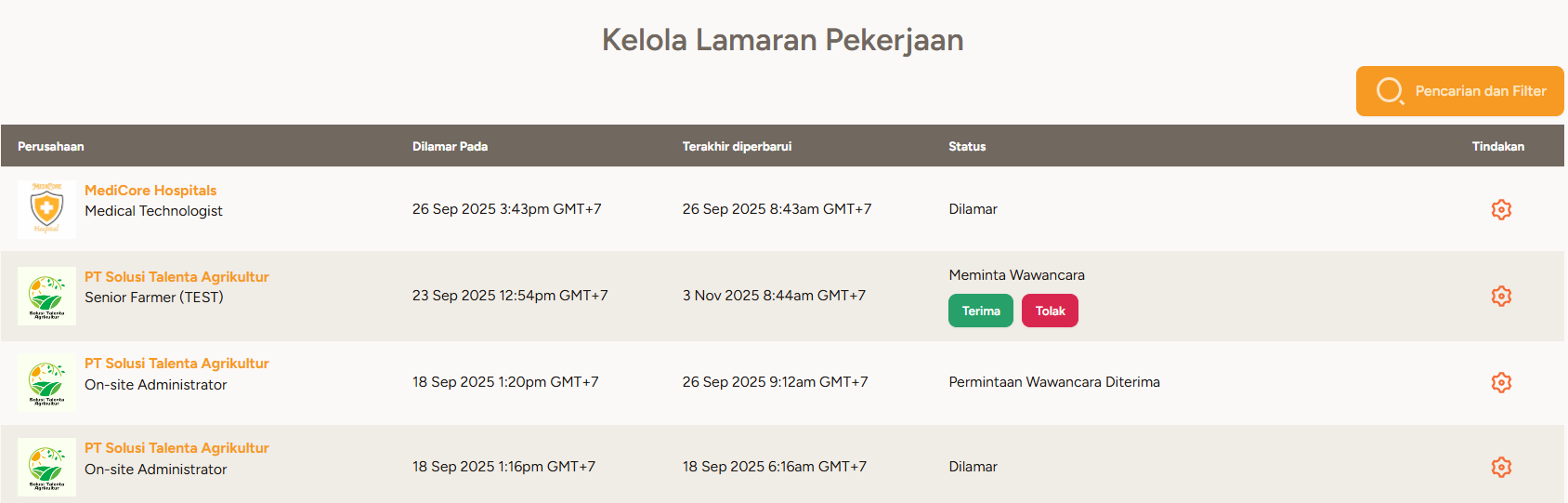The image size is (1568, 503).
Task: Open company link in 18 Sep 1:16pm row
Action: (176, 447)
